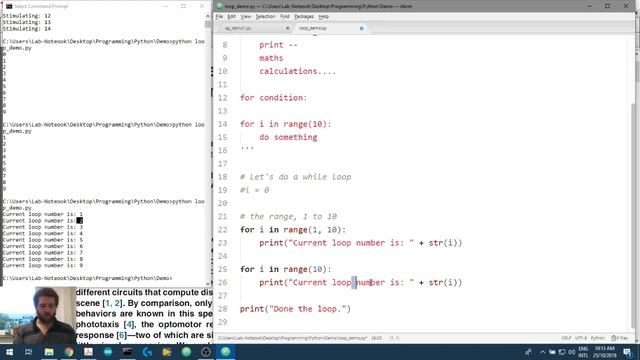Open the Windows Start menu
This screenshot has height=360, width=640.
point(9,352)
